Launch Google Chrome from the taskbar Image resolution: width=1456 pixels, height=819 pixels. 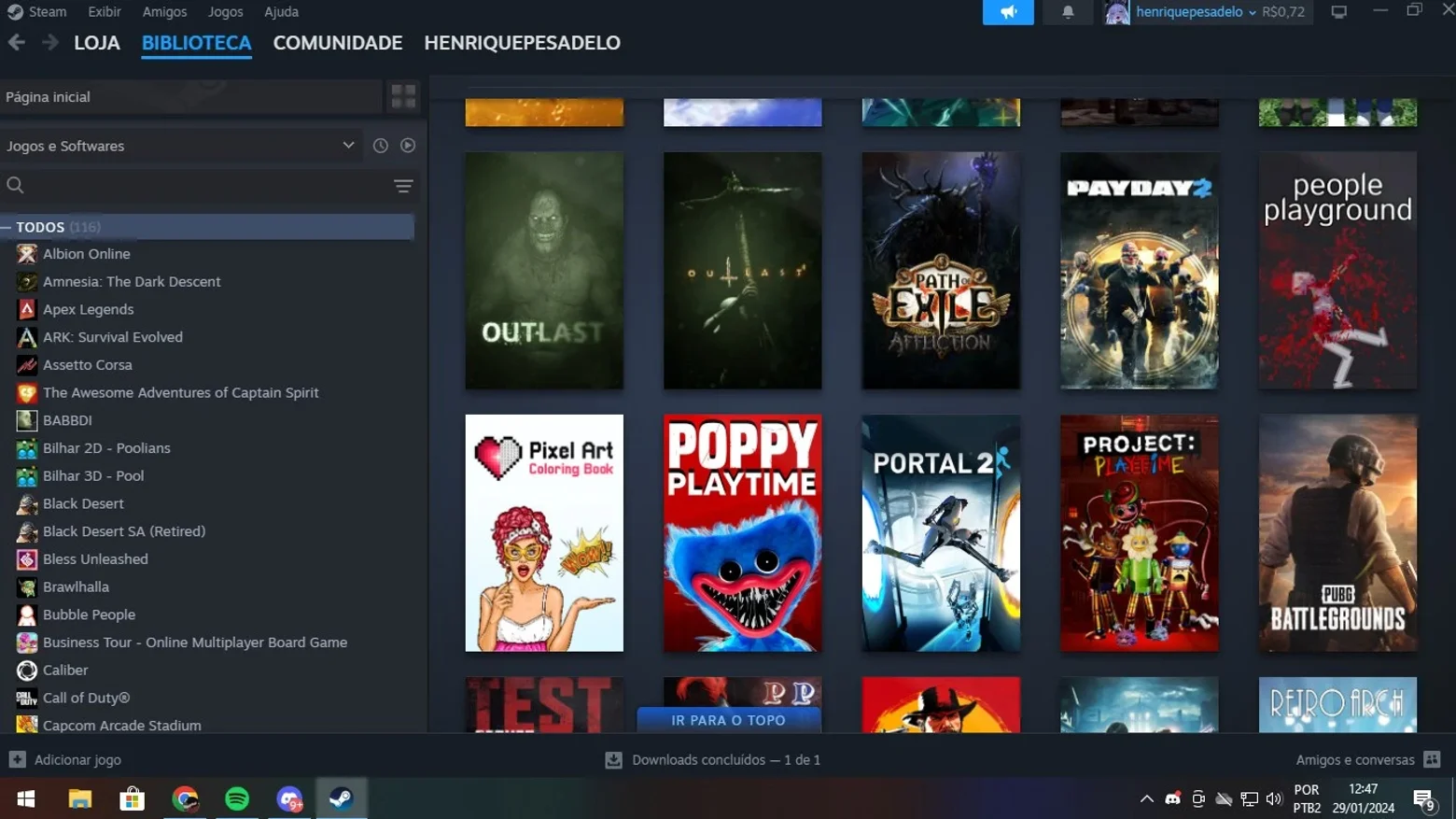[x=185, y=799]
